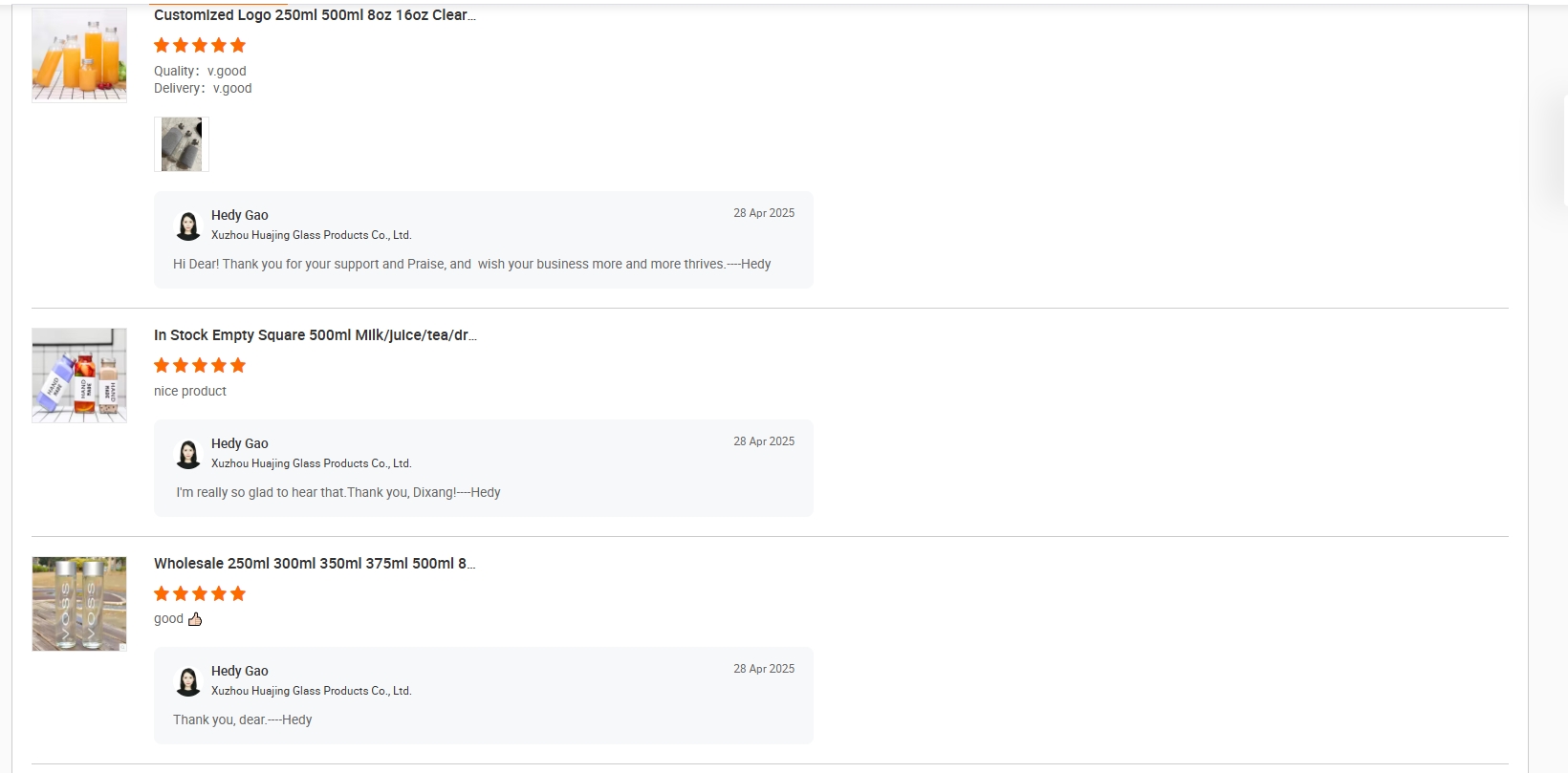Open the orange juice bottles product thumbnail

tap(79, 54)
